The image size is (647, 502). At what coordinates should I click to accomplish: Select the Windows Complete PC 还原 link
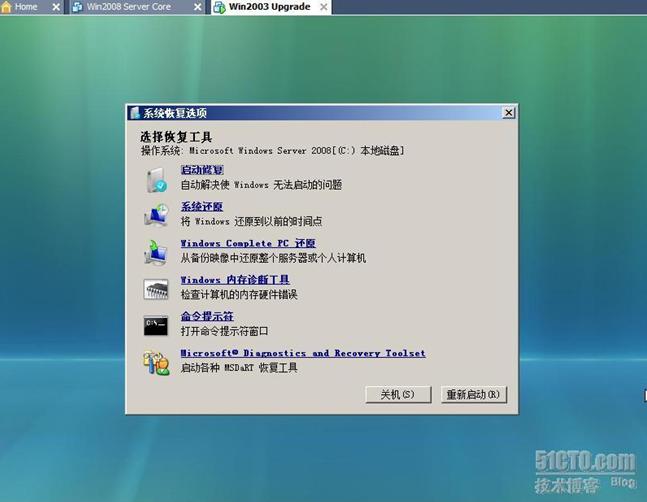[x=248, y=243]
